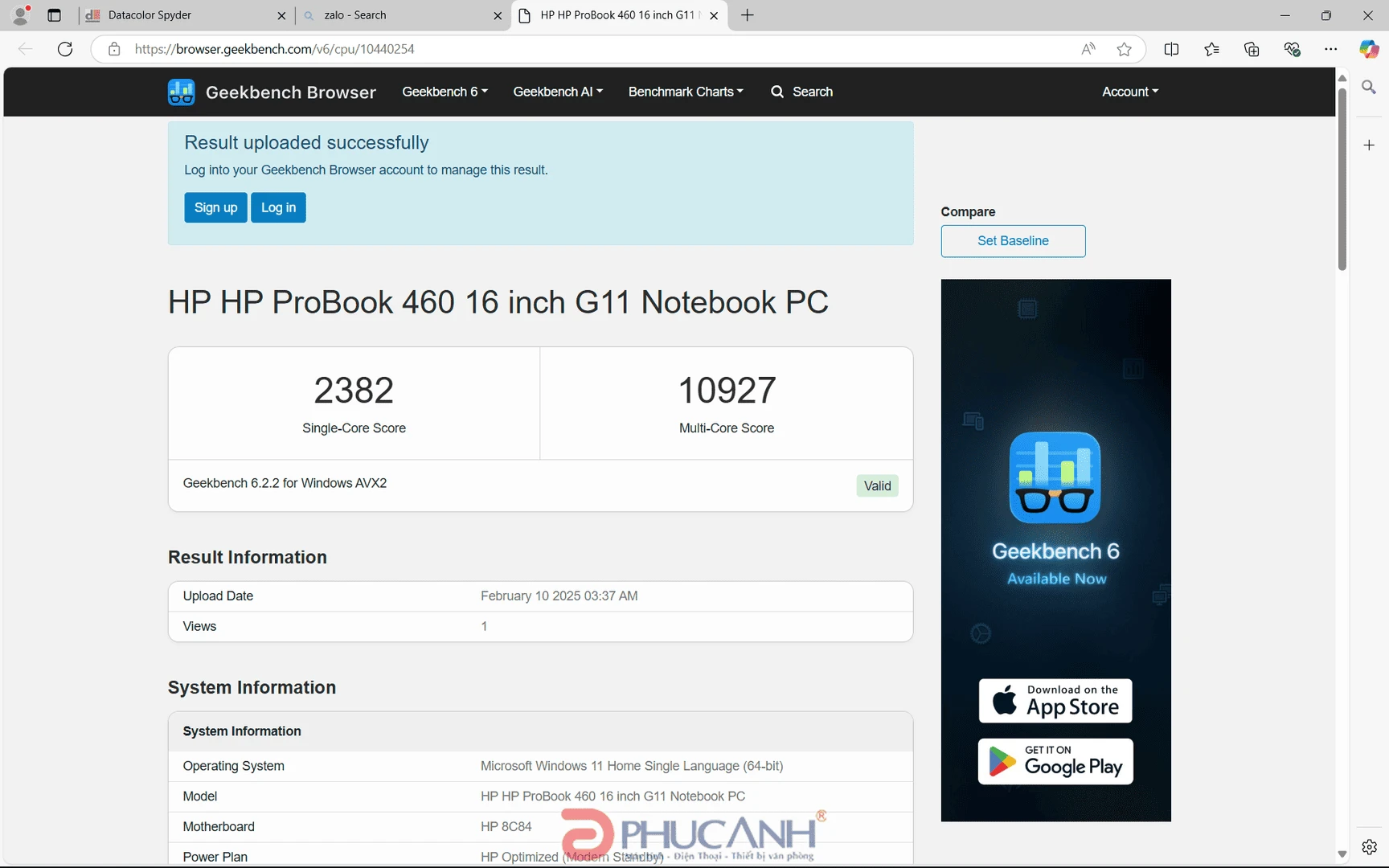Viewport: 1389px width, 868px height.
Task: Click the browser profile avatar icon
Action: [x=21, y=14]
